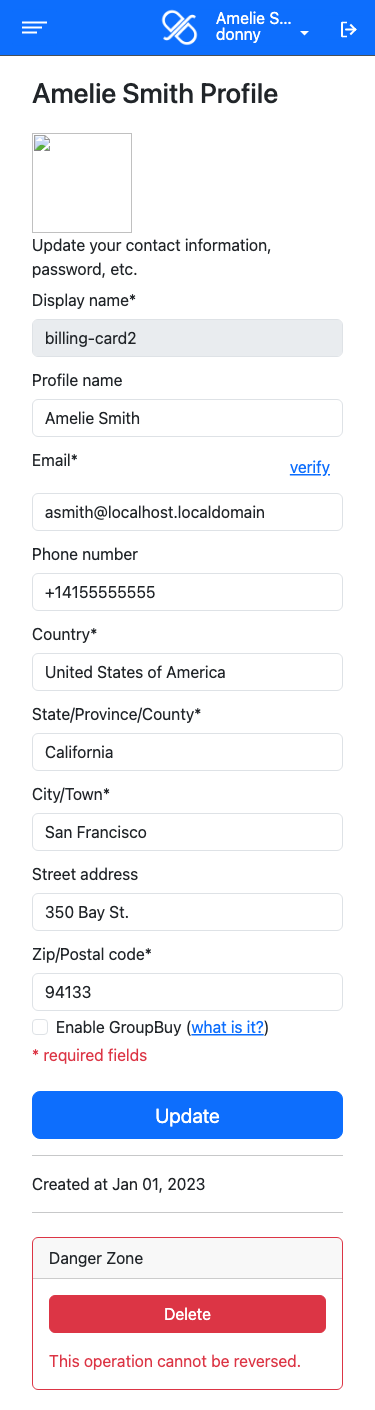375x1410 pixels.
Task: Click the red Delete button
Action: (187, 1314)
